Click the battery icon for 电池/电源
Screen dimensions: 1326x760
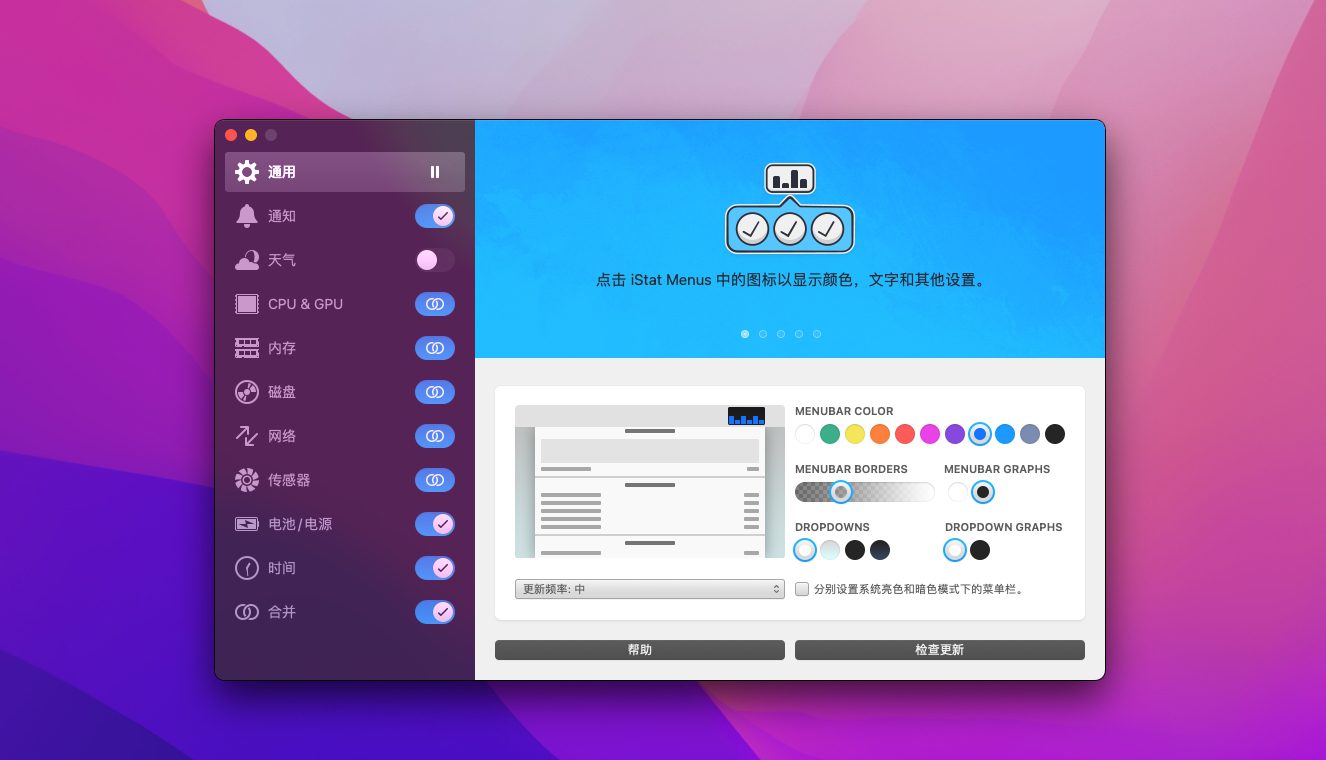tap(246, 524)
